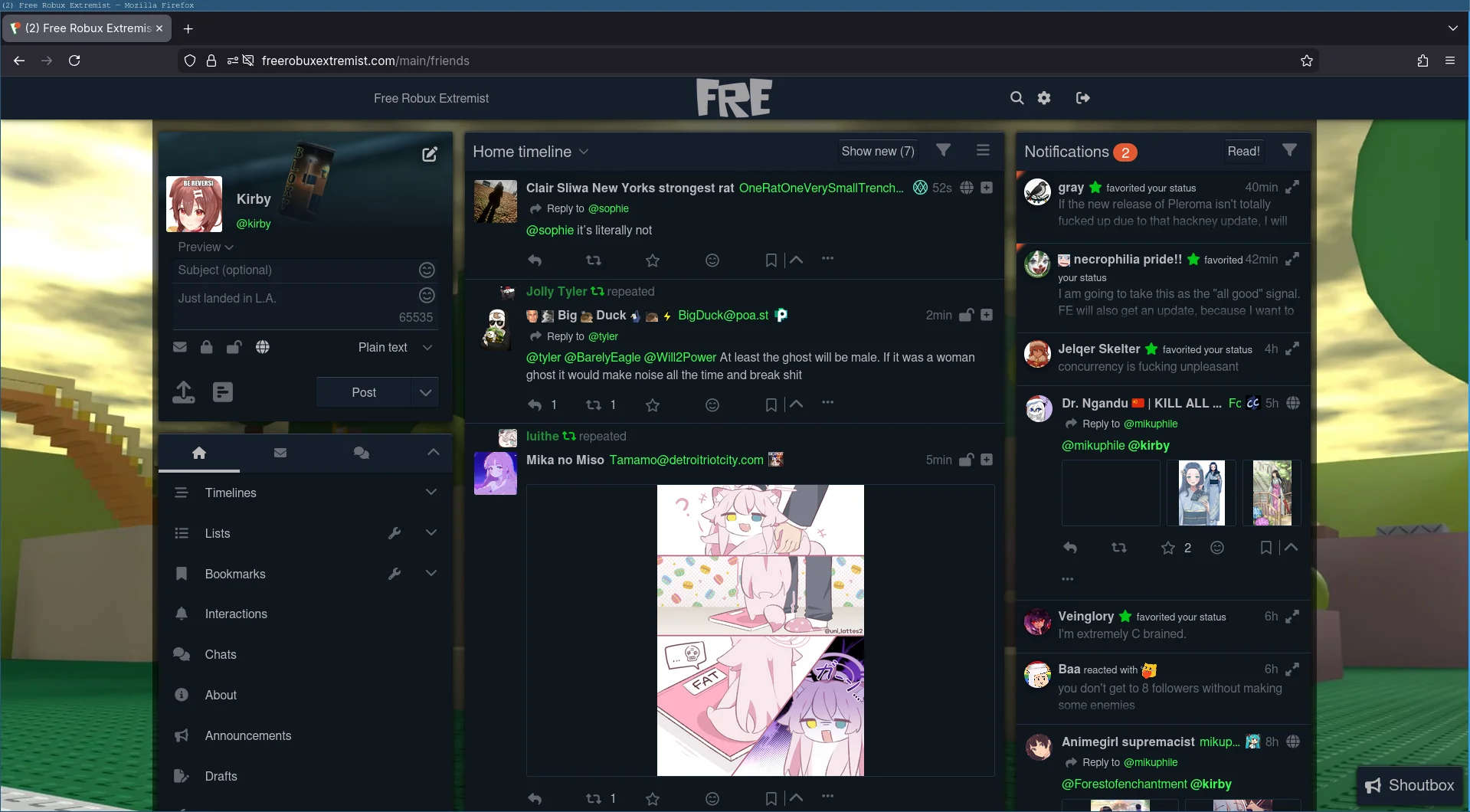Bookmark the Mika no Miso post
1470x812 pixels.
pyautogui.click(x=771, y=798)
